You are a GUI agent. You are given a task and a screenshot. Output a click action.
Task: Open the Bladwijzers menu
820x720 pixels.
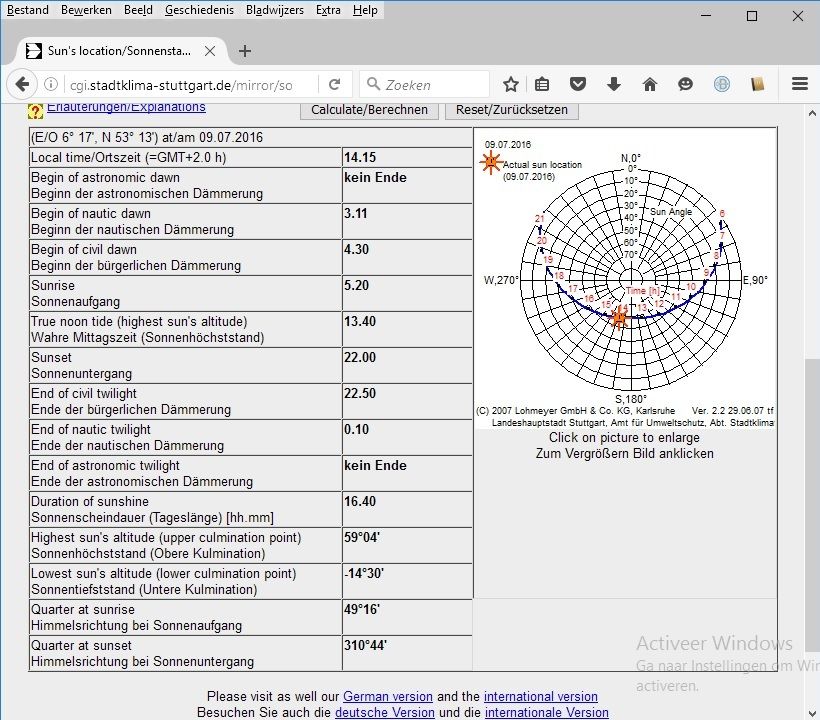(x=274, y=10)
